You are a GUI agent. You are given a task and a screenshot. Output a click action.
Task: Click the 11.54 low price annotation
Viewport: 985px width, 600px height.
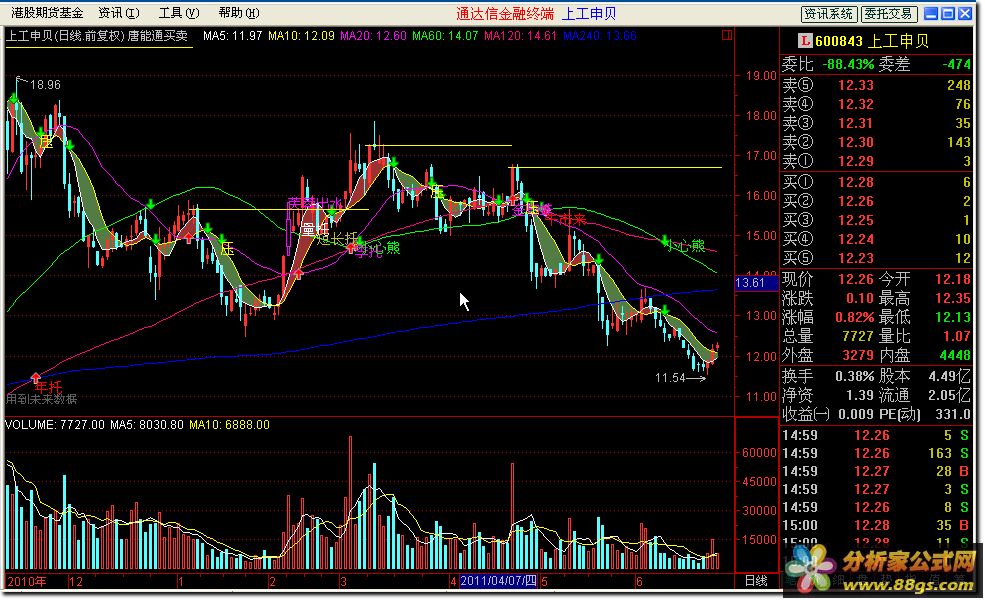click(670, 378)
